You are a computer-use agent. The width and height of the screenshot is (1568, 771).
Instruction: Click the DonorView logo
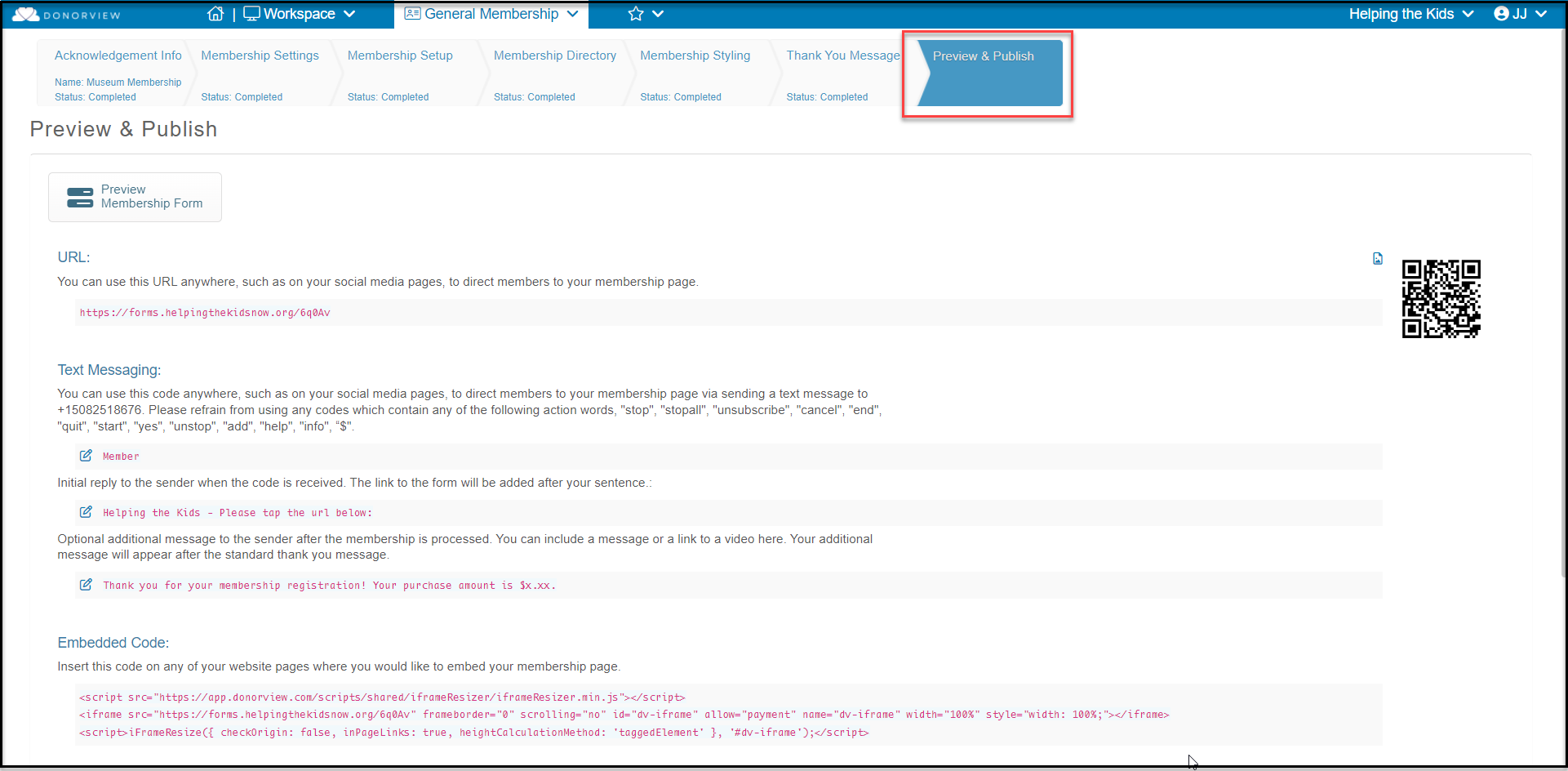pos(66,15)
